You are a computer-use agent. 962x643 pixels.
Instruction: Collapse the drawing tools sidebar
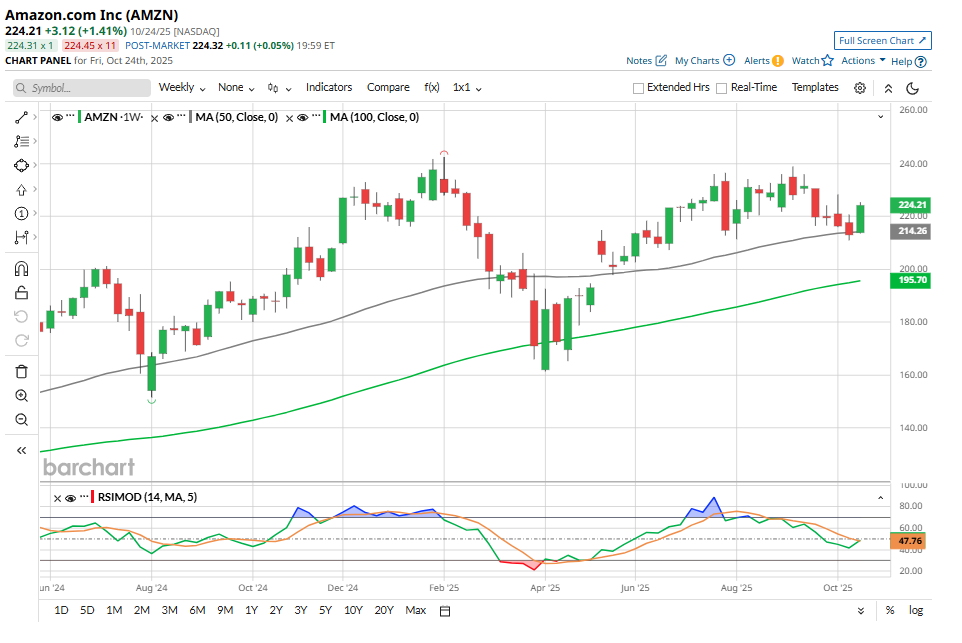(21, 450)
